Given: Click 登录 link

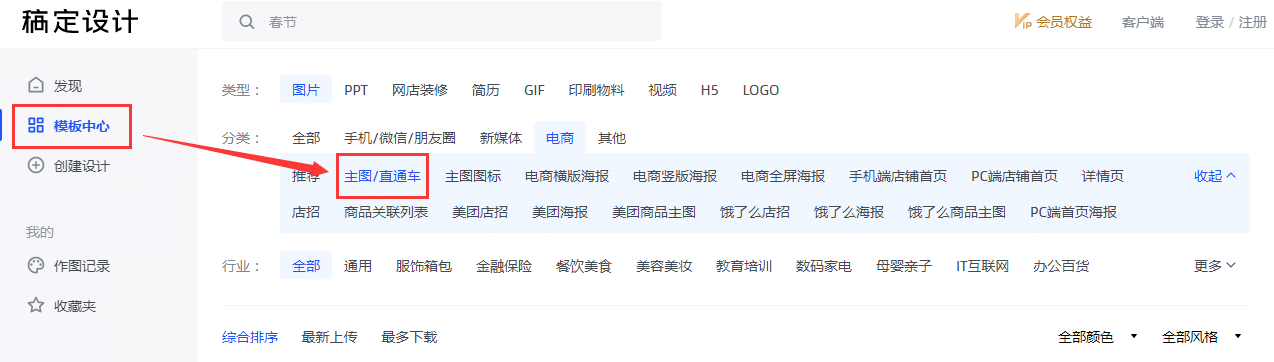Looking at the screenshot, I should (1210, 22).
